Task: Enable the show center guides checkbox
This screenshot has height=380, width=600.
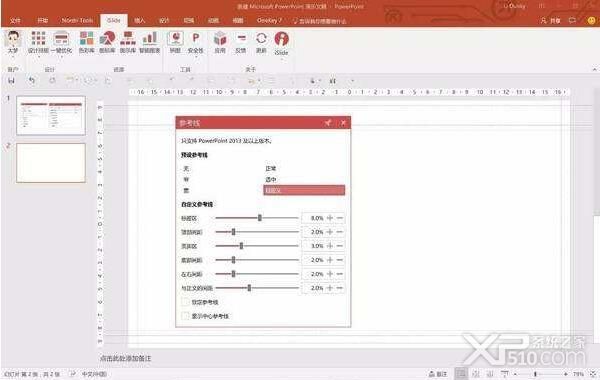Action: (185, 316)
